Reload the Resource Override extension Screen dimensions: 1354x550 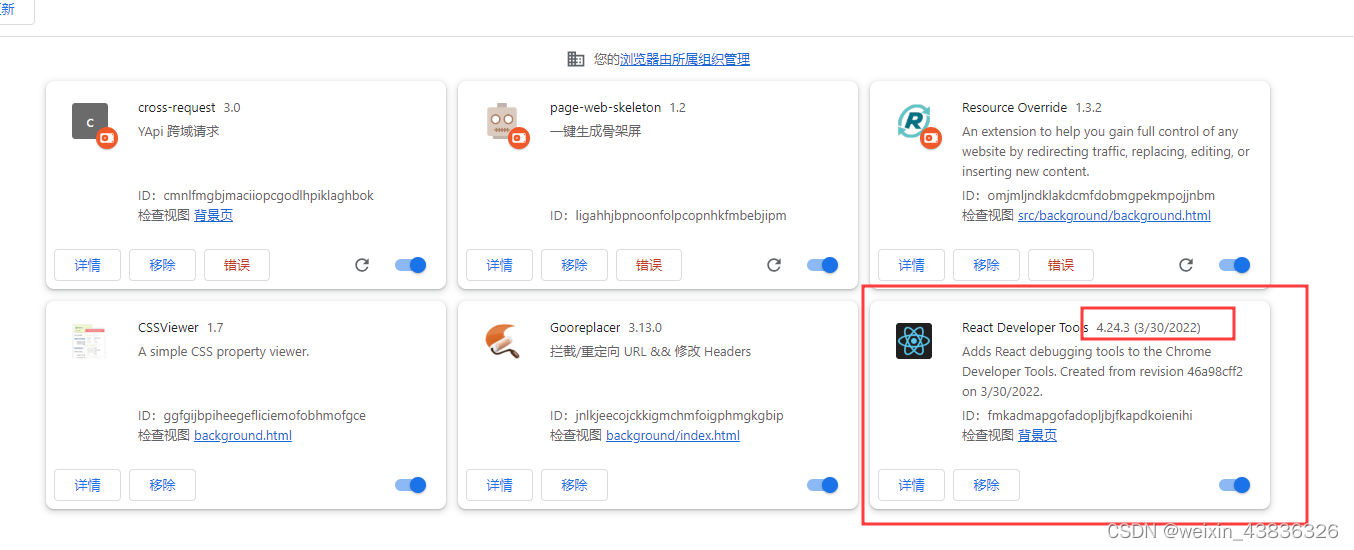coord(1186,265)
